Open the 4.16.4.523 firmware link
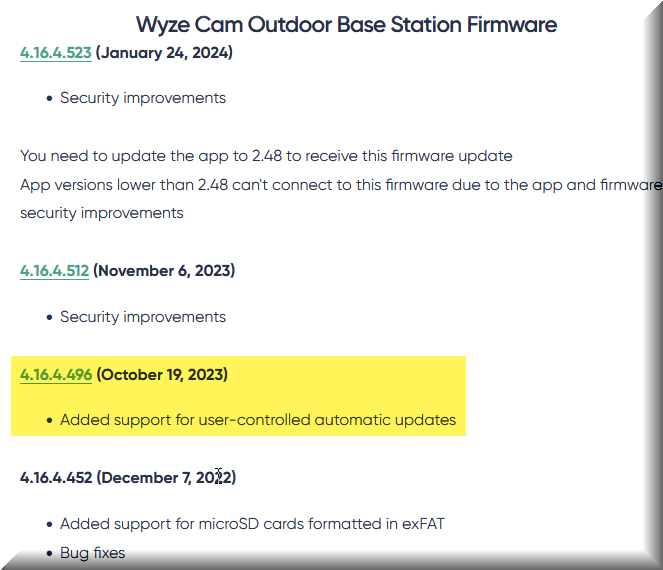Screen dimensions: 663x570 55,53
